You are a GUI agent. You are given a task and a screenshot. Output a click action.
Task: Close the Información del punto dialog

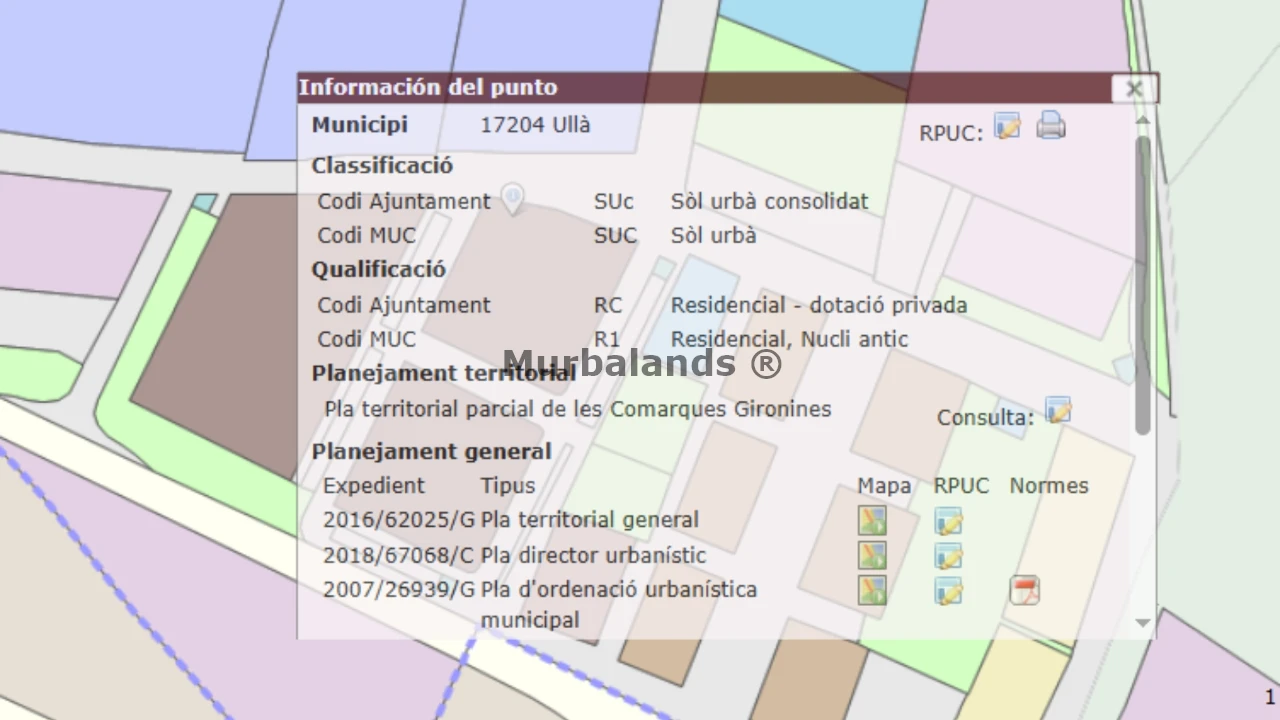[x=1133, y=89]
